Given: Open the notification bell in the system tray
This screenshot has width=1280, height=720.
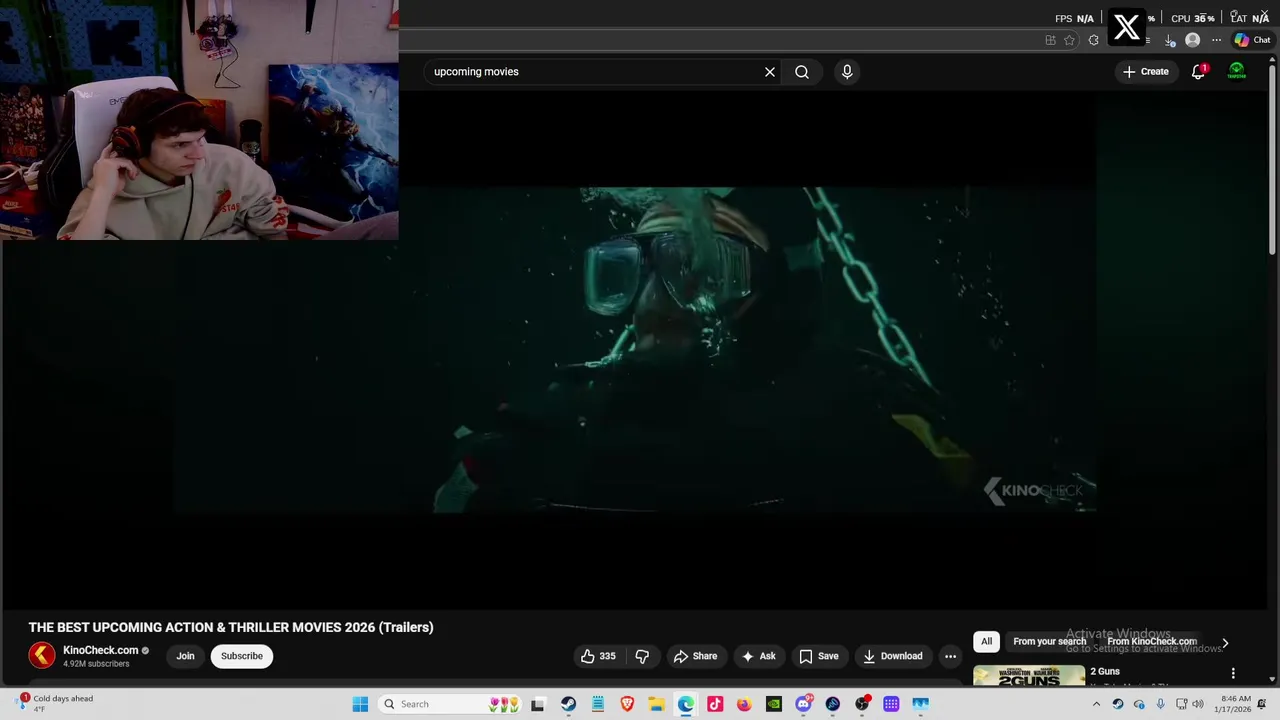Looking at the screenshot, I should click(1263, 704).
